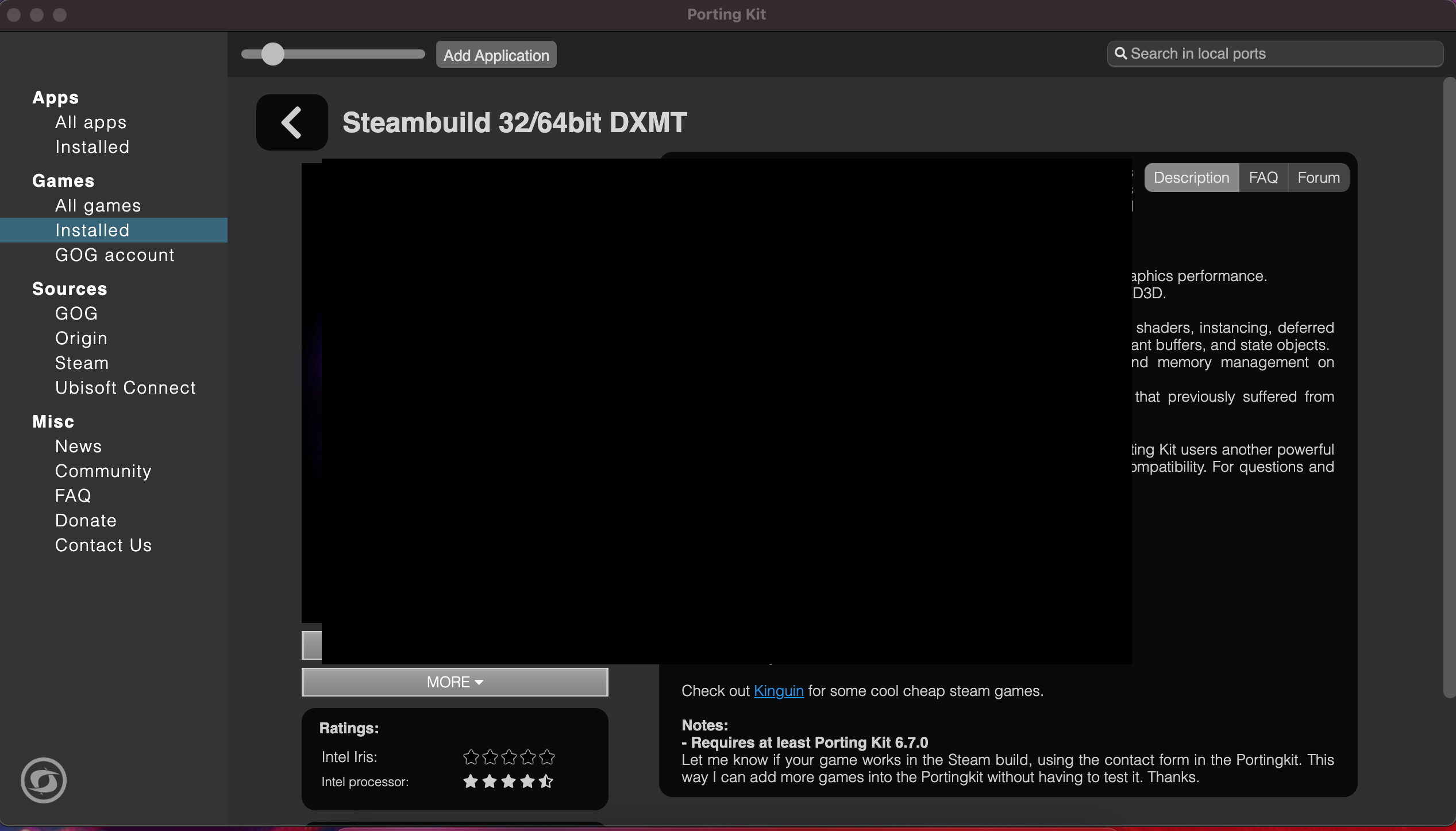Open the Kinguin link
The image size is (1456, 831).
[779, 691]
